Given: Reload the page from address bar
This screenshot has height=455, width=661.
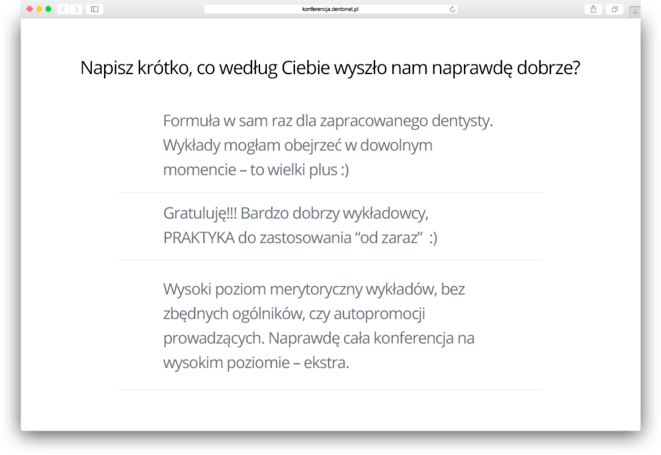Looking at the screenshot, I should [452, 9].
